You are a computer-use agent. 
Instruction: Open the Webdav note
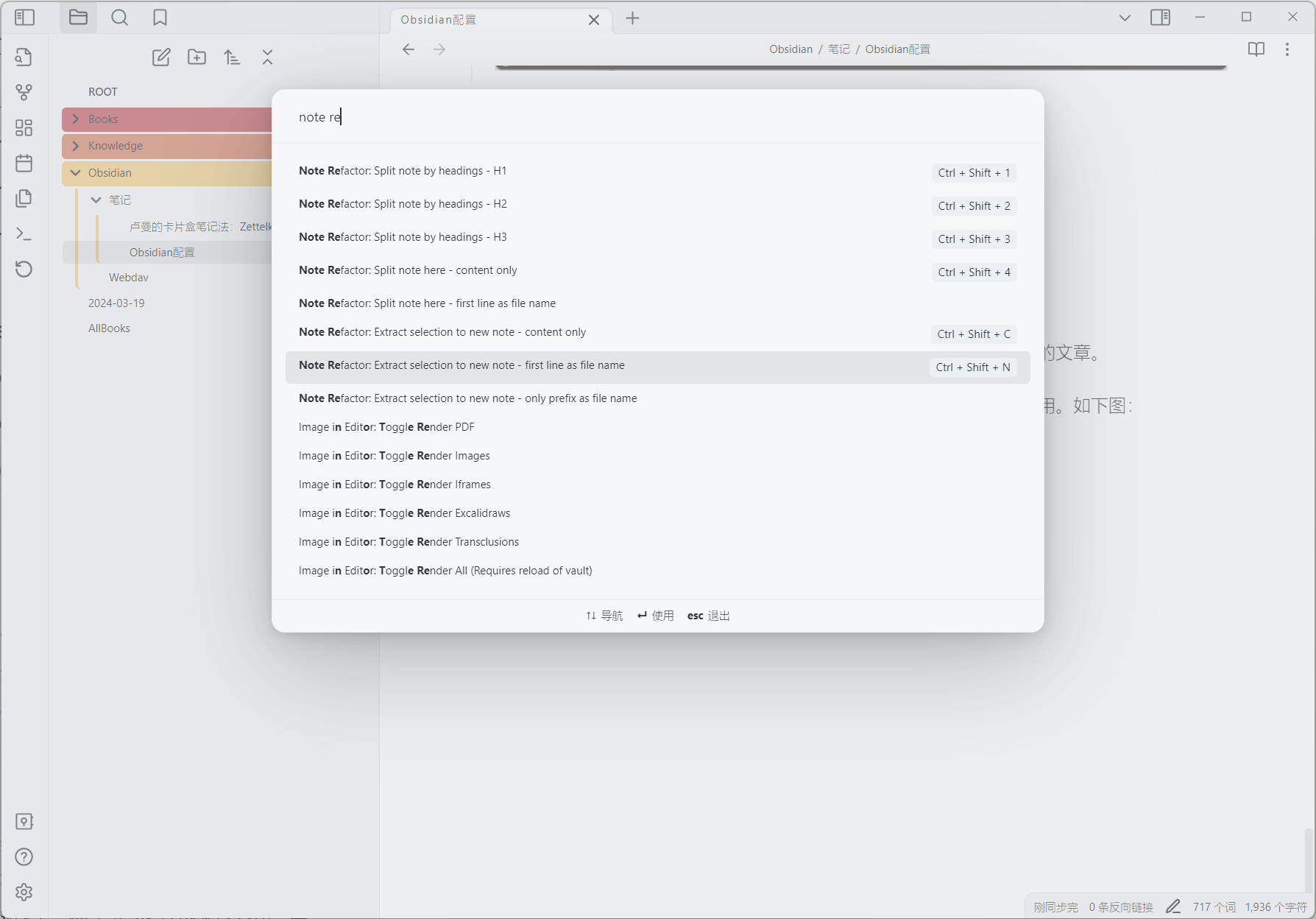129,278
